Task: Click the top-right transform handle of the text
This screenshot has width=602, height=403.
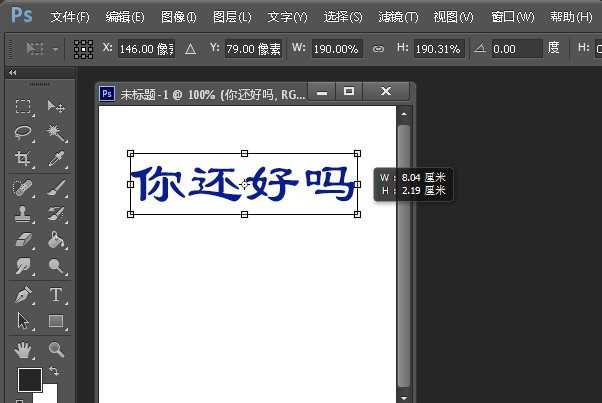Action: (357, 154)
